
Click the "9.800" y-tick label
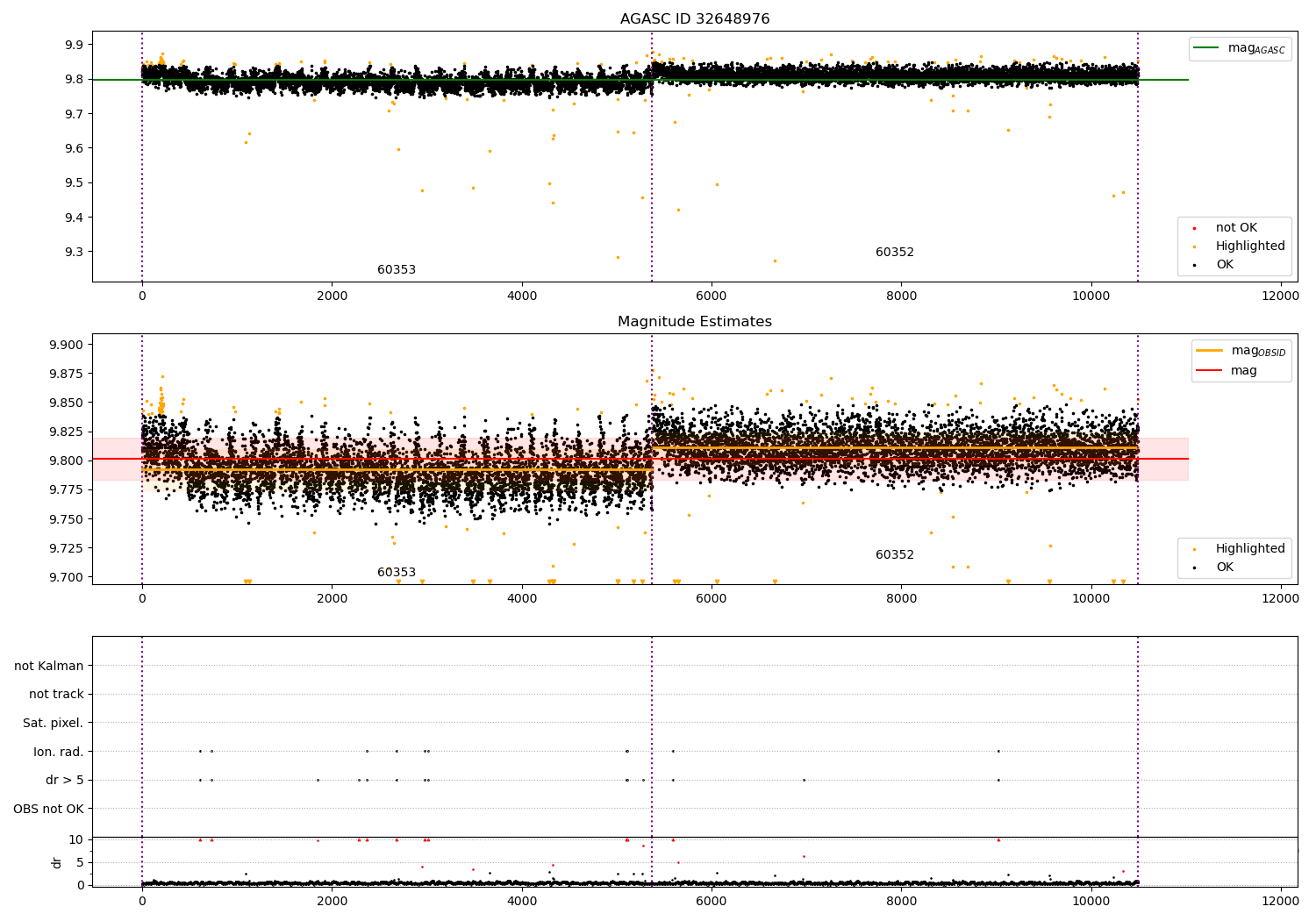(67, 460)
